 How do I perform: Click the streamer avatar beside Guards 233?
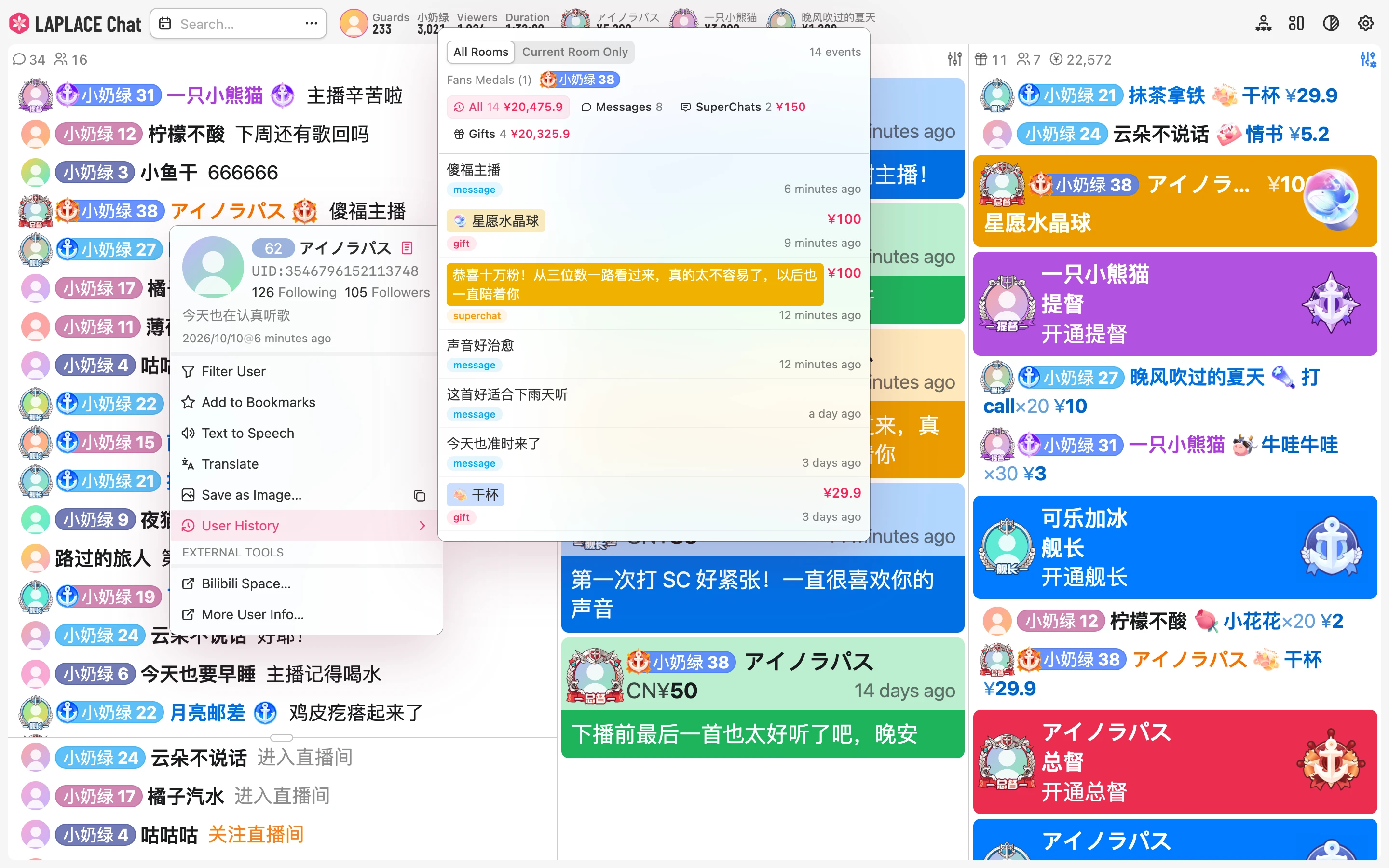click(x=354, y=24)
